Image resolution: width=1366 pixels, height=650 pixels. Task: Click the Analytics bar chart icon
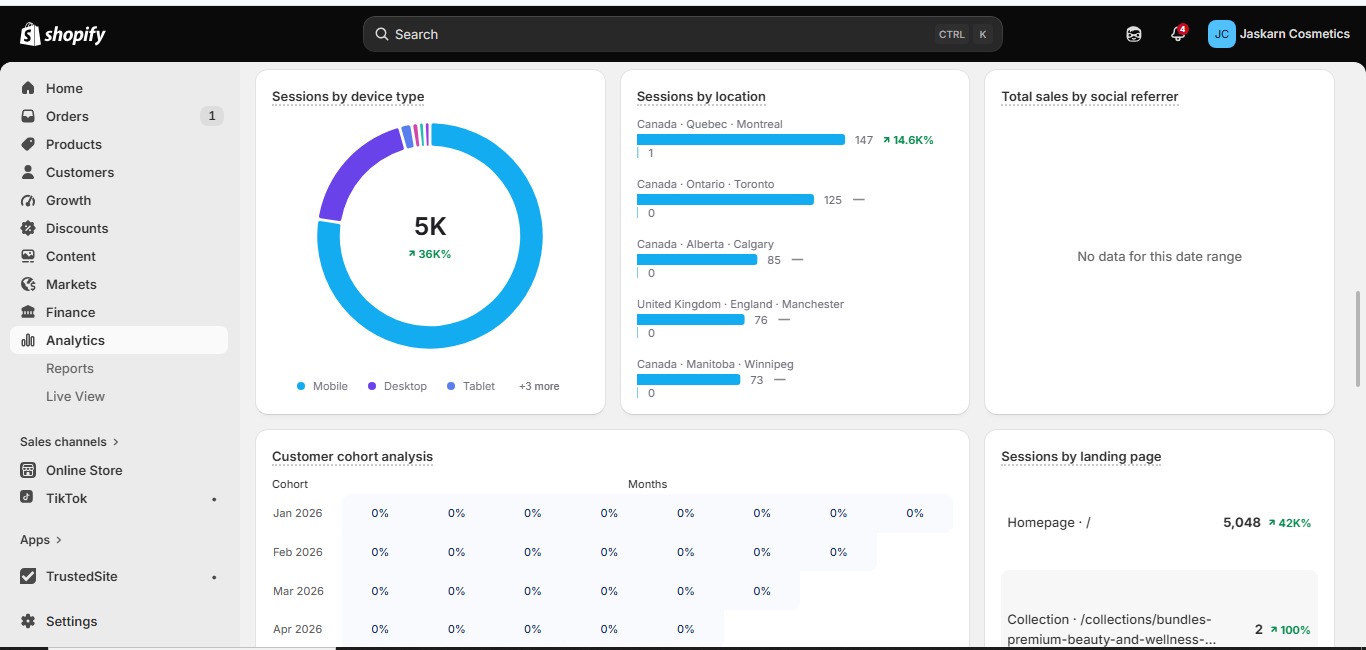[28, 340]
